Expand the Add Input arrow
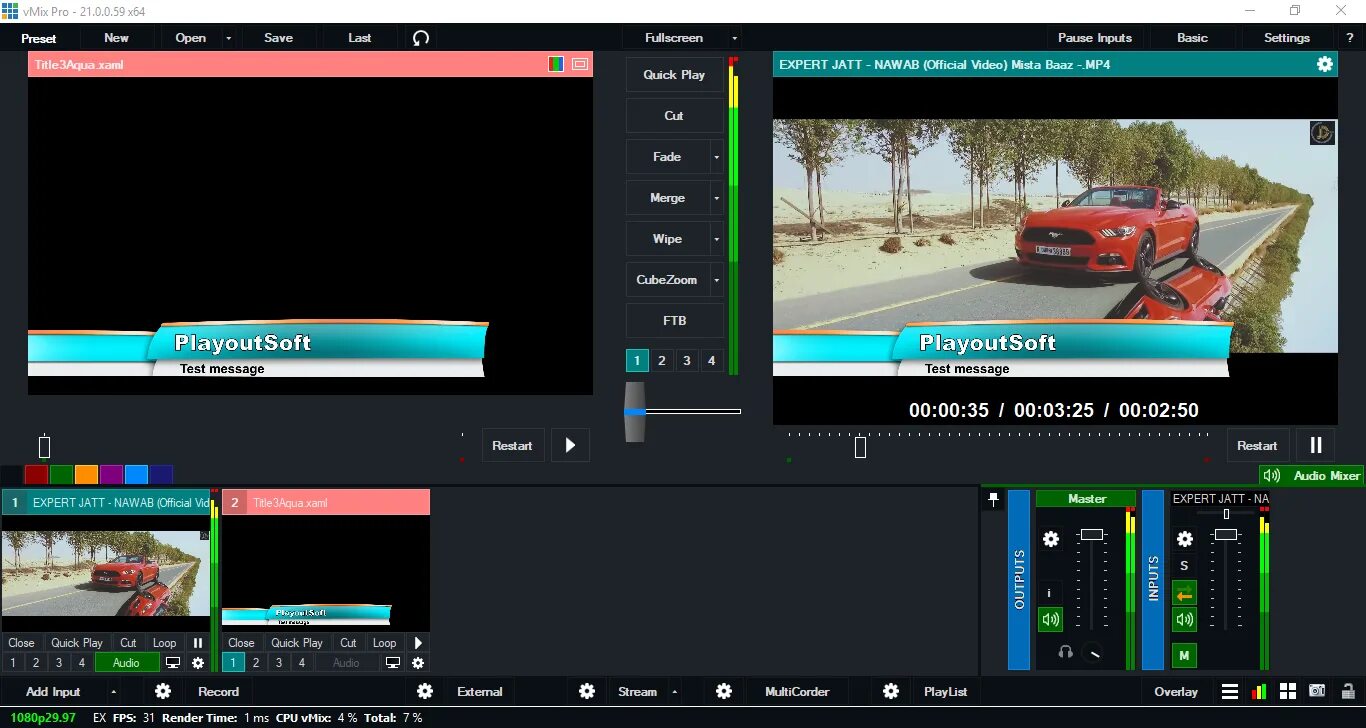1366x728 pixels. pos(113,691)
